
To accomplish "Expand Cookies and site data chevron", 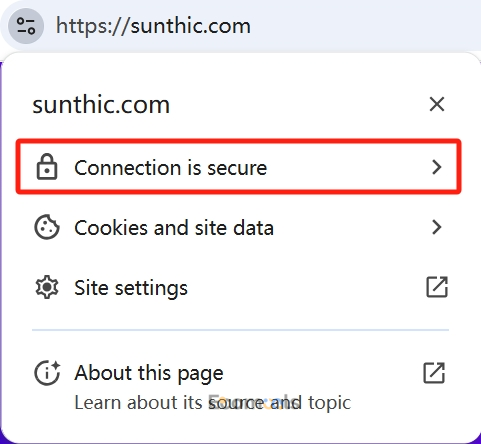I will point(437,227).
